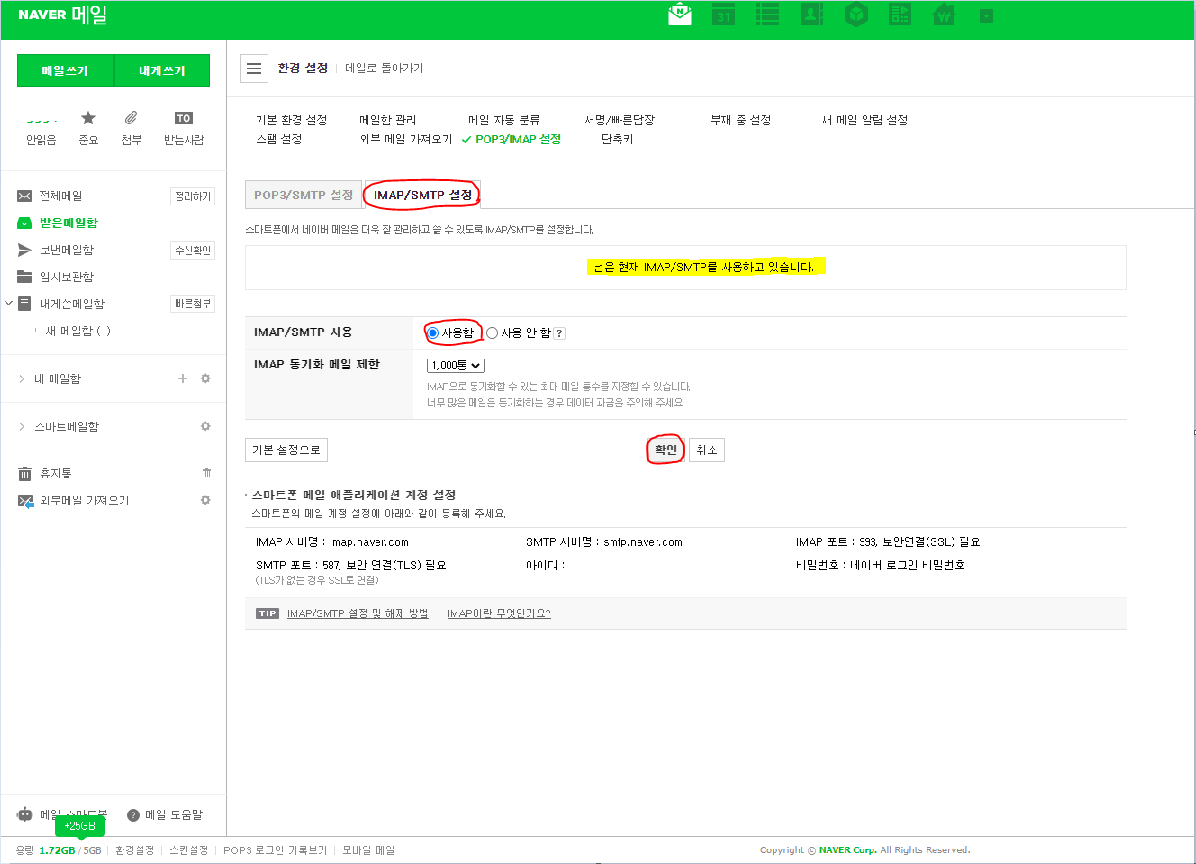Viewport: 1196px width, 864px height.
Task: Click the 메일쓰기 compose button
Action: pos(65,71)
